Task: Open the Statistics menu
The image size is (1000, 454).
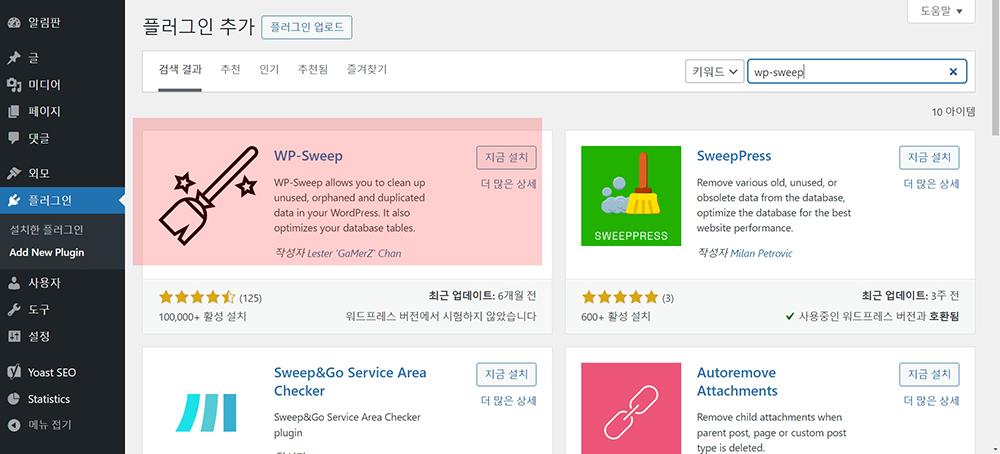Action: click(62, 399)
